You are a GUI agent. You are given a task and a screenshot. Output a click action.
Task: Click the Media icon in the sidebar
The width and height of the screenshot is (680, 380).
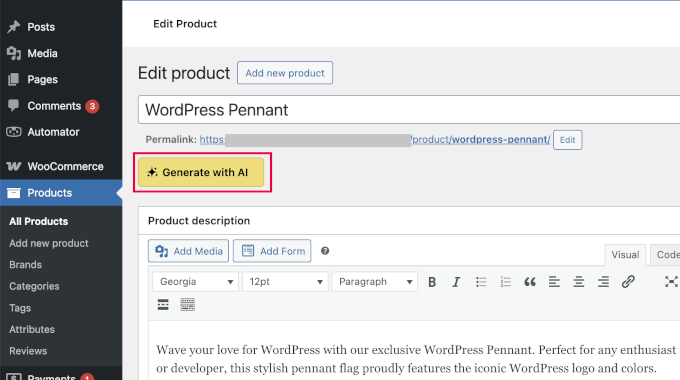pyautogui.click(x=13, y=53)
